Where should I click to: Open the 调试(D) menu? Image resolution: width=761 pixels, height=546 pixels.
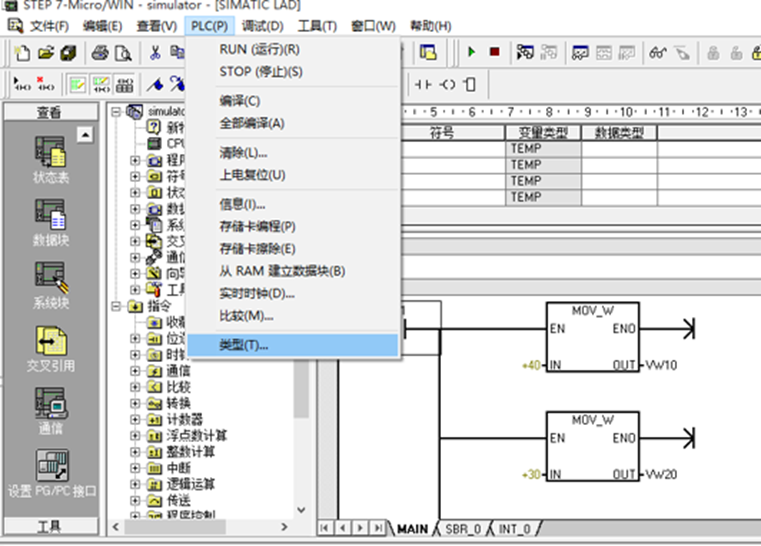[262, 26]
